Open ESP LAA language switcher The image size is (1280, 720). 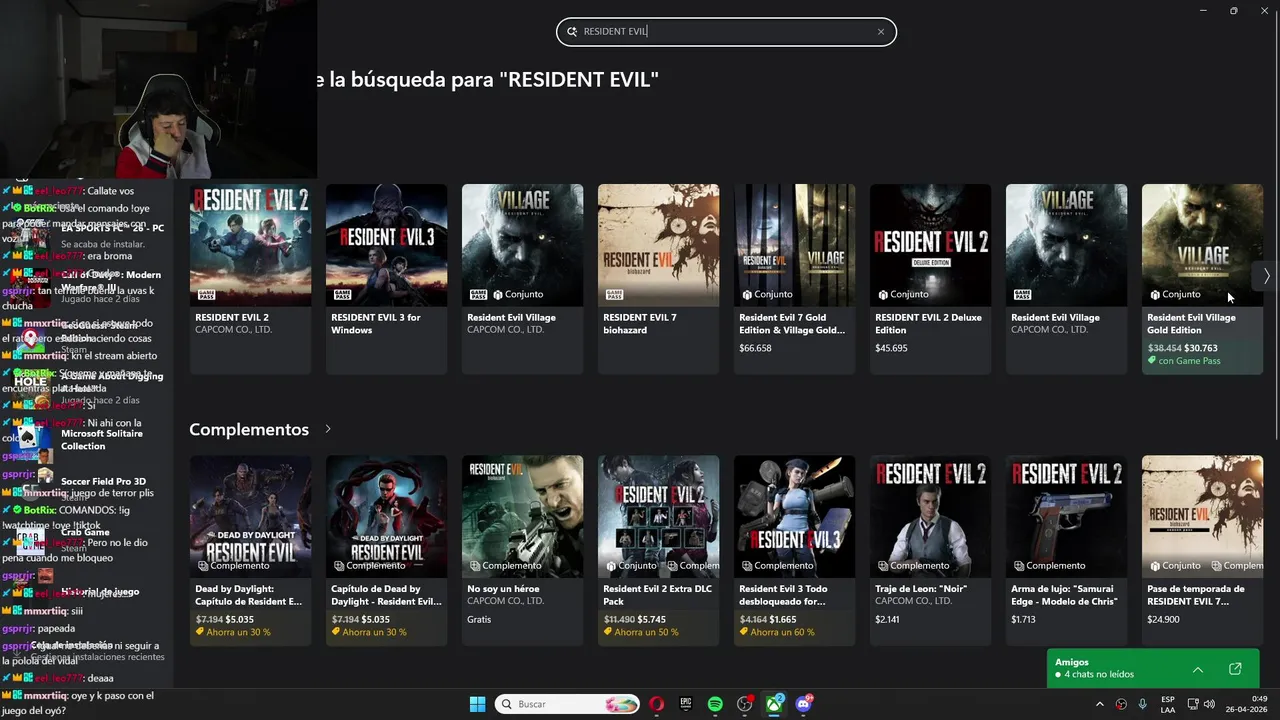point(1168,704)
